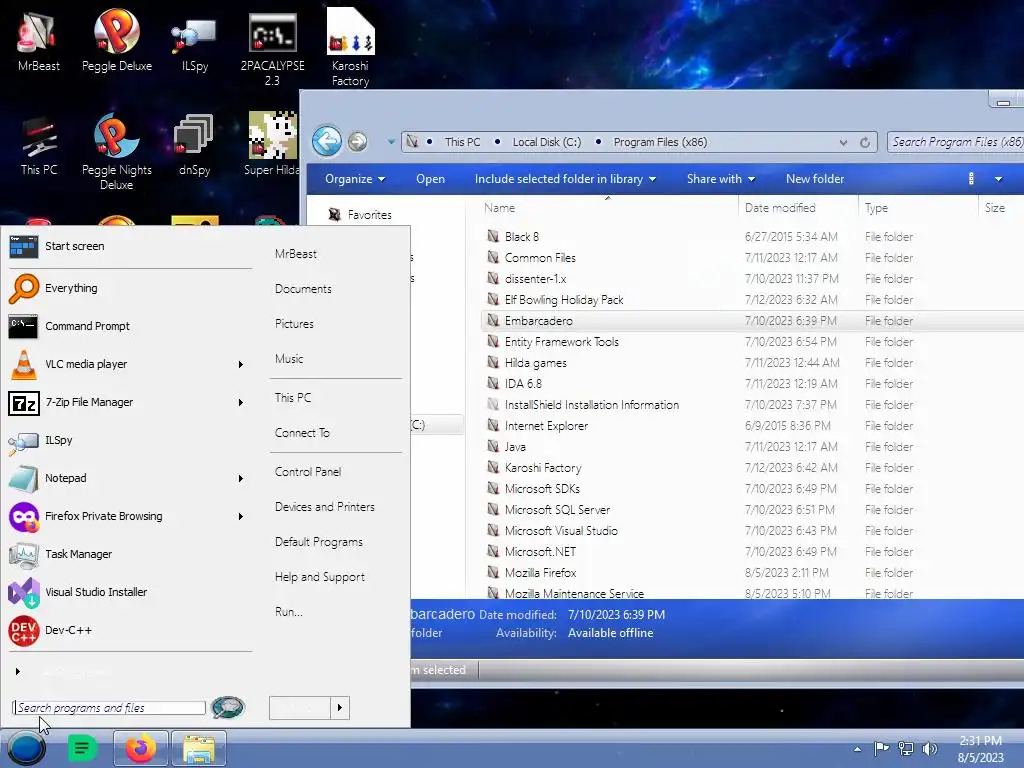Expand VLC media player submenu arrow
1024x768 pixels.
pos(240,364)
